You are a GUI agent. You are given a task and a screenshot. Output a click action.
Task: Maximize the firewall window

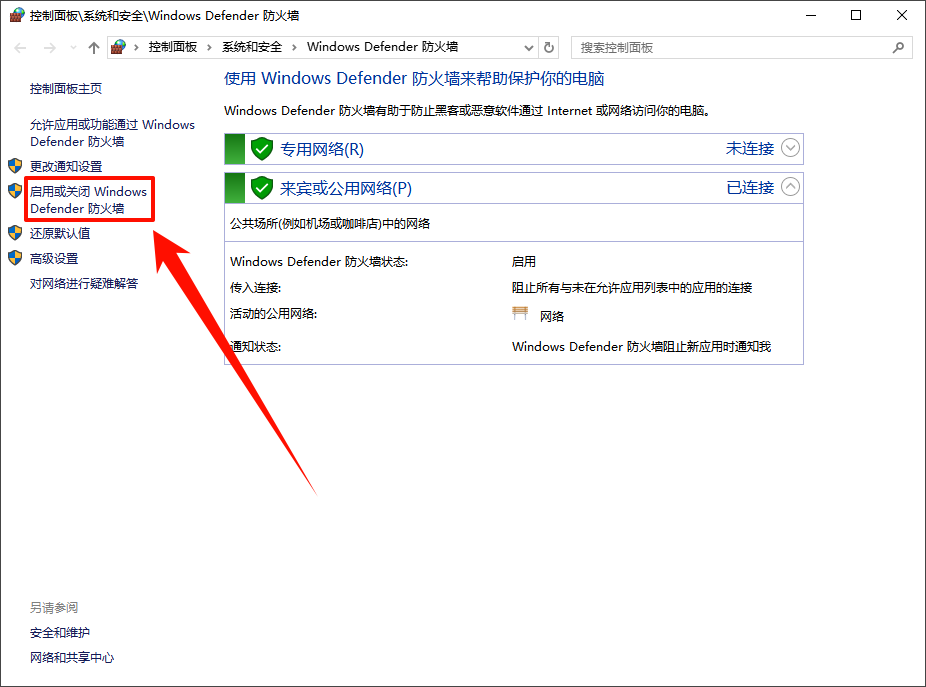pos(856,15)
